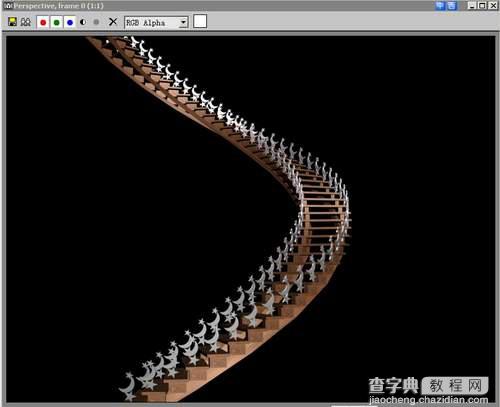Toggle the monochrome display button
This screenshot has height=407, width=500.
pos(96,22)
